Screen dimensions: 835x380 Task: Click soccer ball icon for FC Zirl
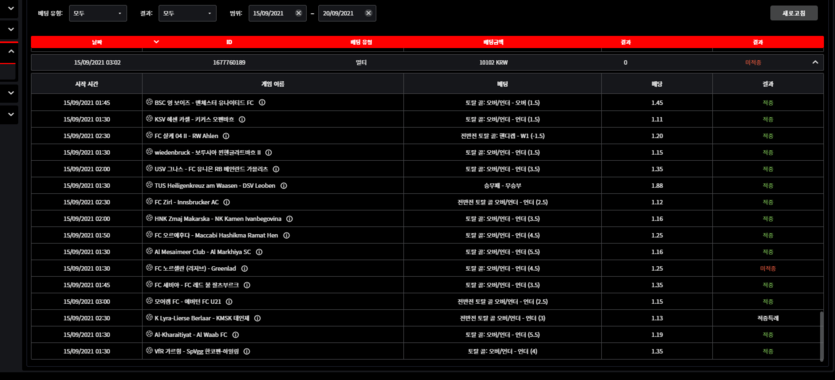[150, 202]
